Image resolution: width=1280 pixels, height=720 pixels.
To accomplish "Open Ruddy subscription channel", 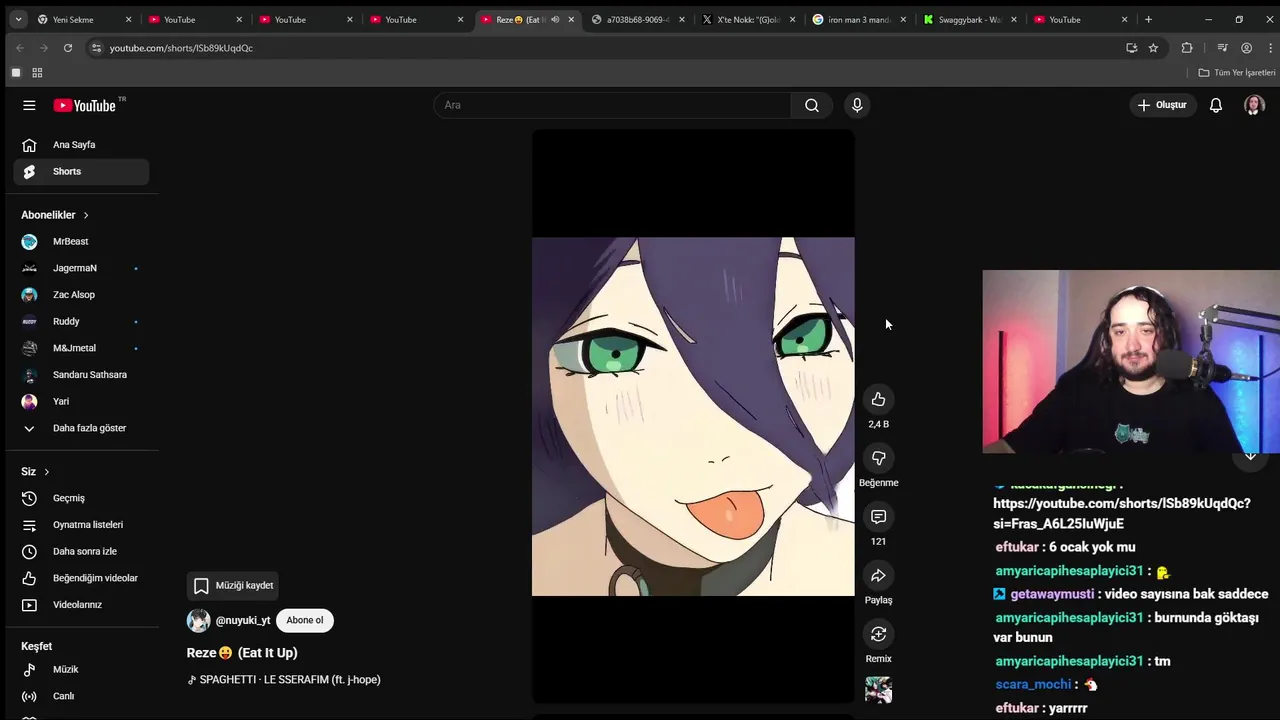I will coord(81,322).
